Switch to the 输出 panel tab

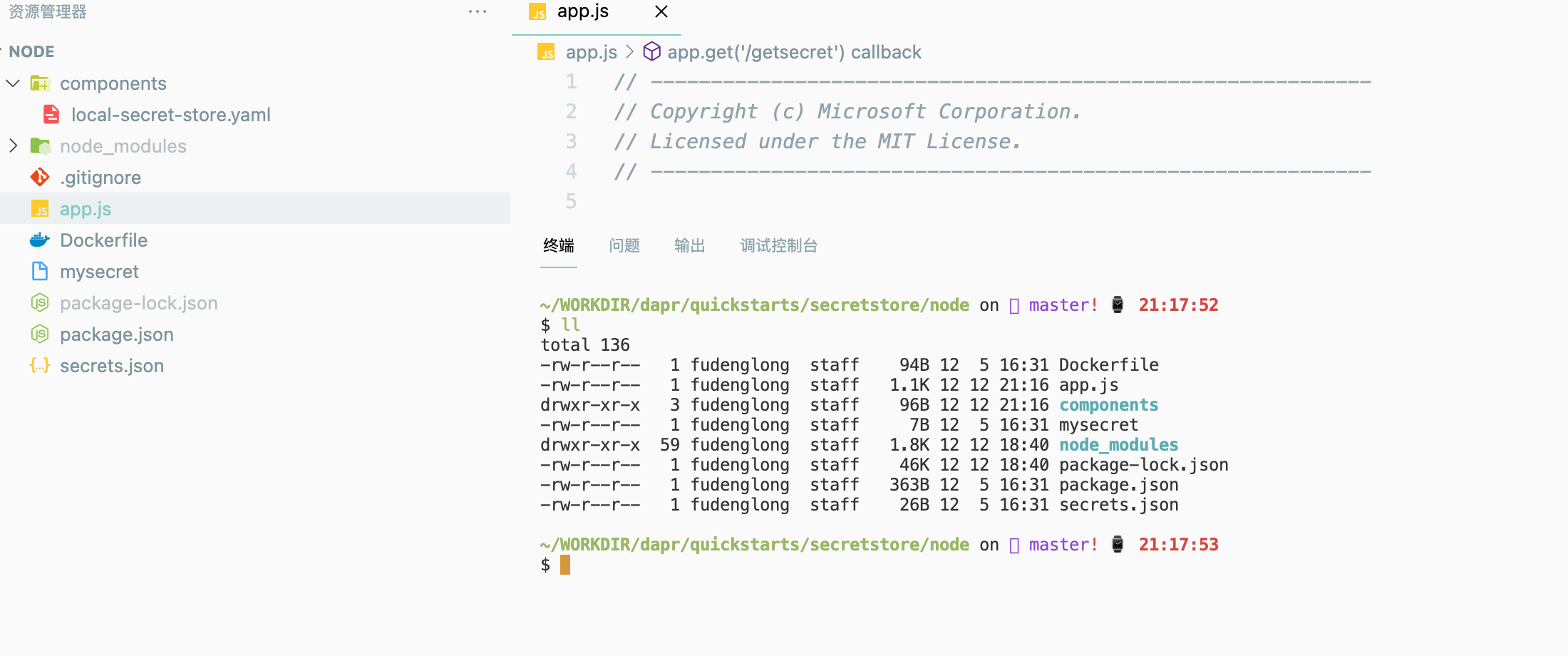tap(689, 246)
